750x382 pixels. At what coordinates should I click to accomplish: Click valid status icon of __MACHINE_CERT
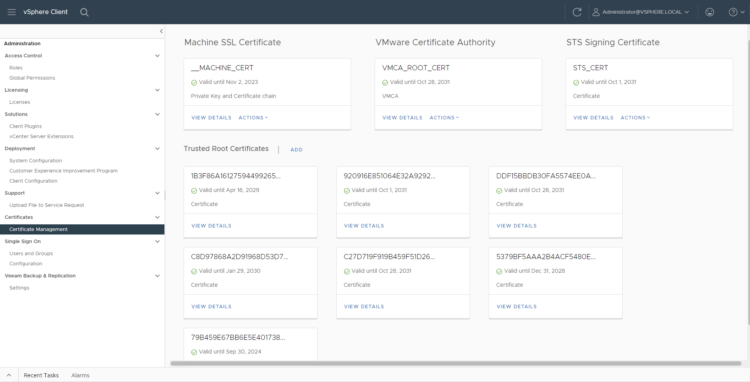194,83
